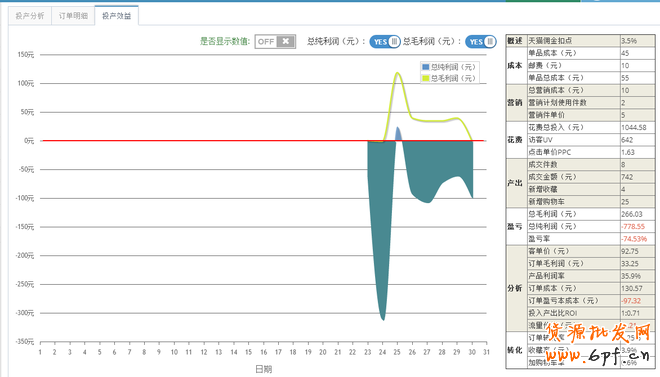This screenshot has height=377, width=660.
Task: Toggle the 总毛利润 YES switch
Action: pos(481,42)
